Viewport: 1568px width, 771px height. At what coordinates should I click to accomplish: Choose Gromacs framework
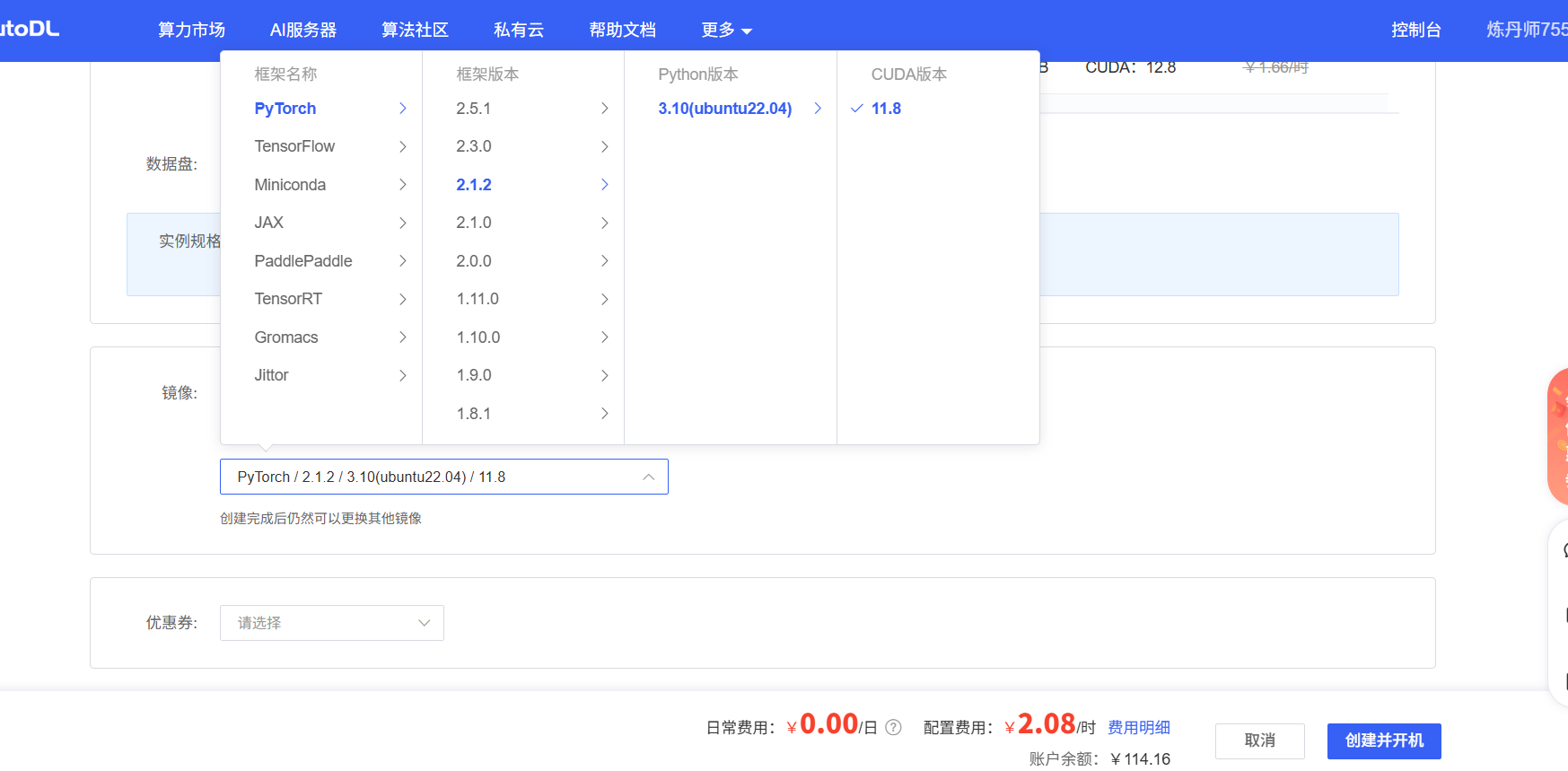tap(286, 337)
